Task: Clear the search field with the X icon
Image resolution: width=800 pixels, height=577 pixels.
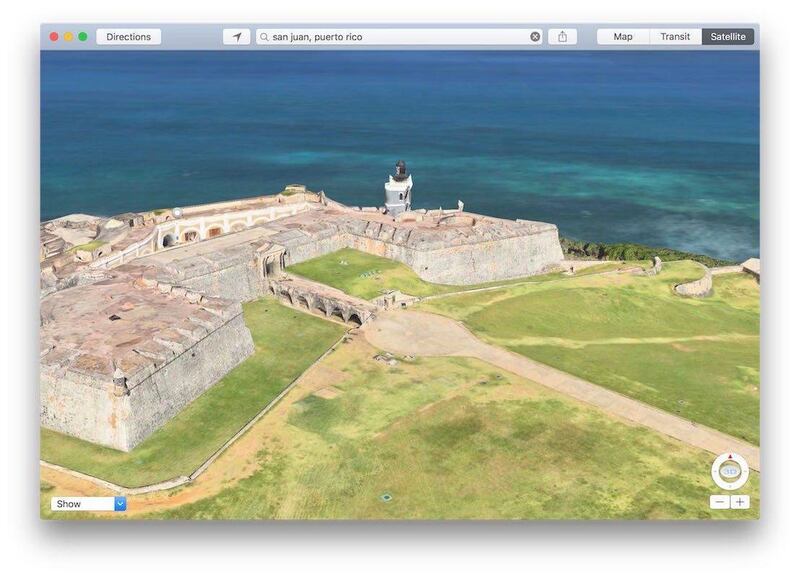Action: (535, 37)
